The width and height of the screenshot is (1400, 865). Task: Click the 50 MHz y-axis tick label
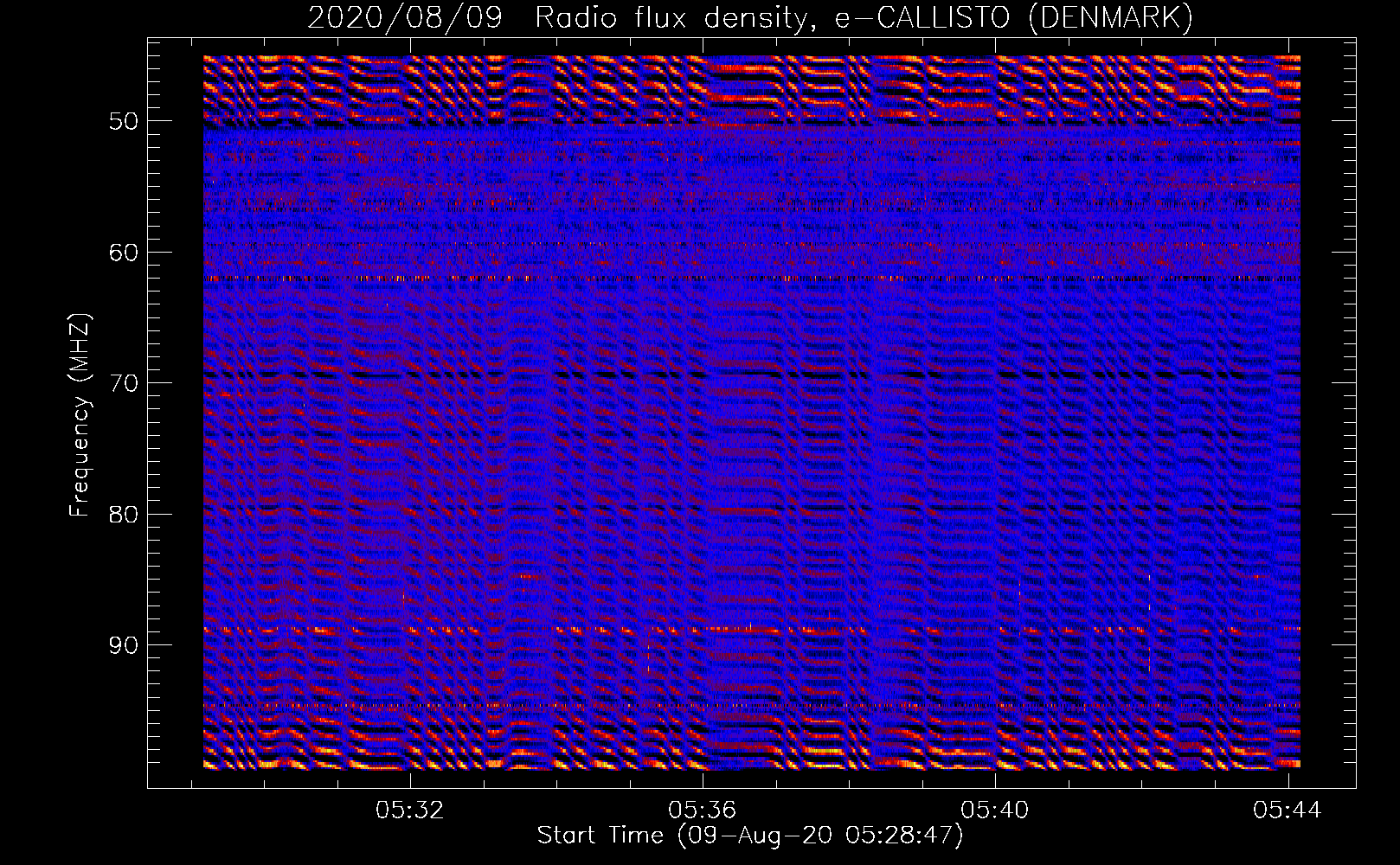click(124, 121)
